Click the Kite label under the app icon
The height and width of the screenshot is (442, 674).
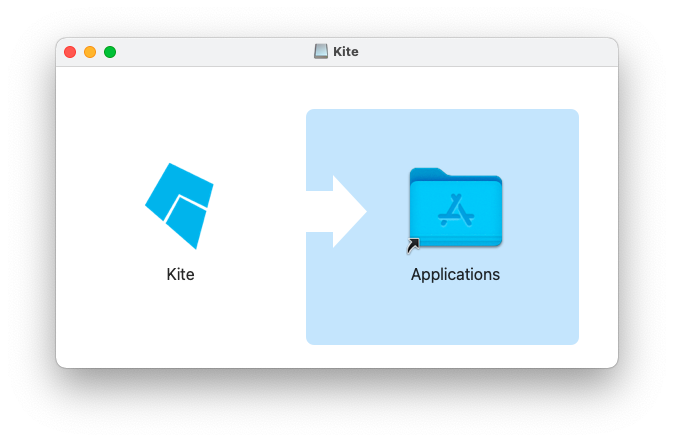pos(181,274)
